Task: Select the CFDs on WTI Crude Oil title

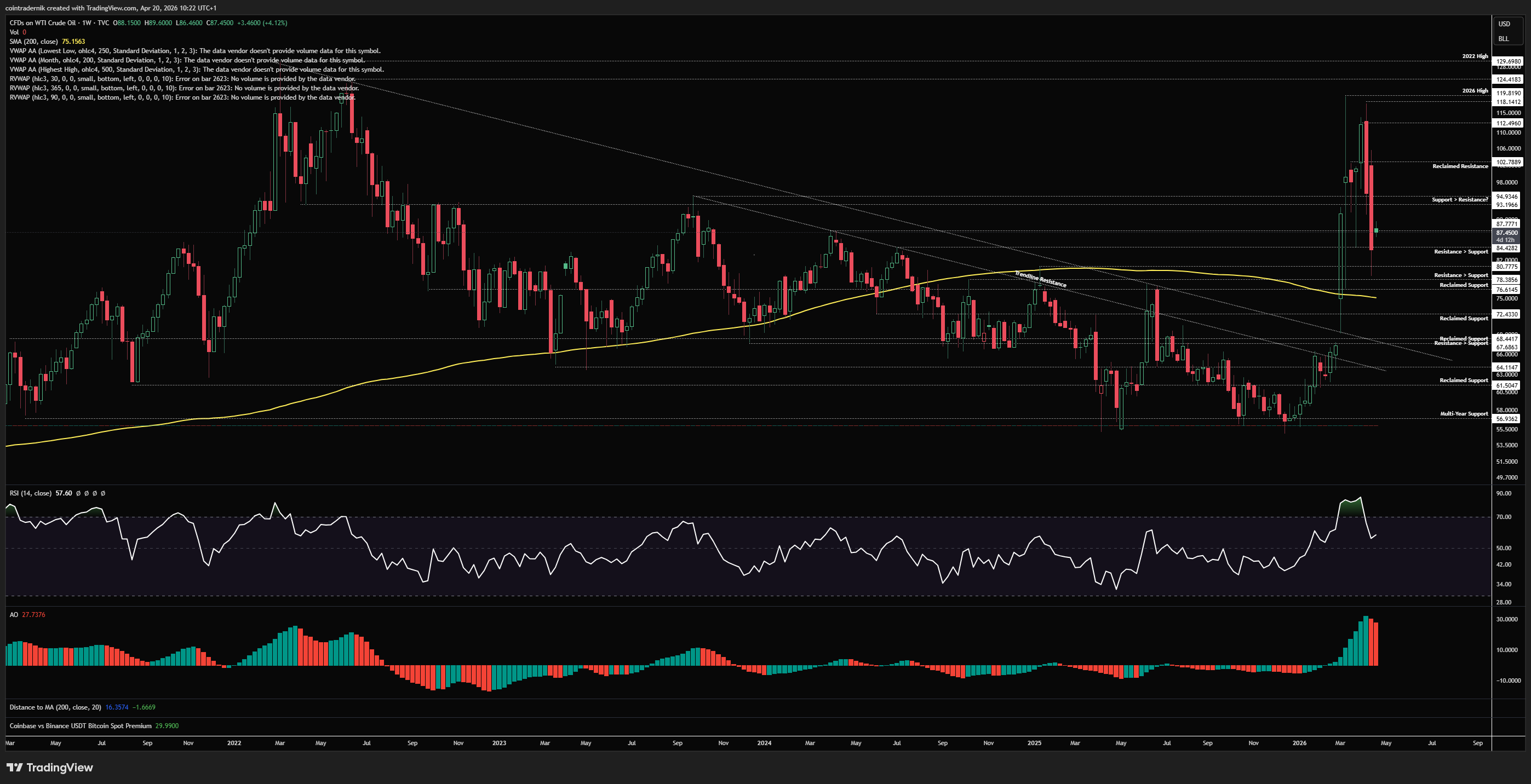Action: click(43, 22)
